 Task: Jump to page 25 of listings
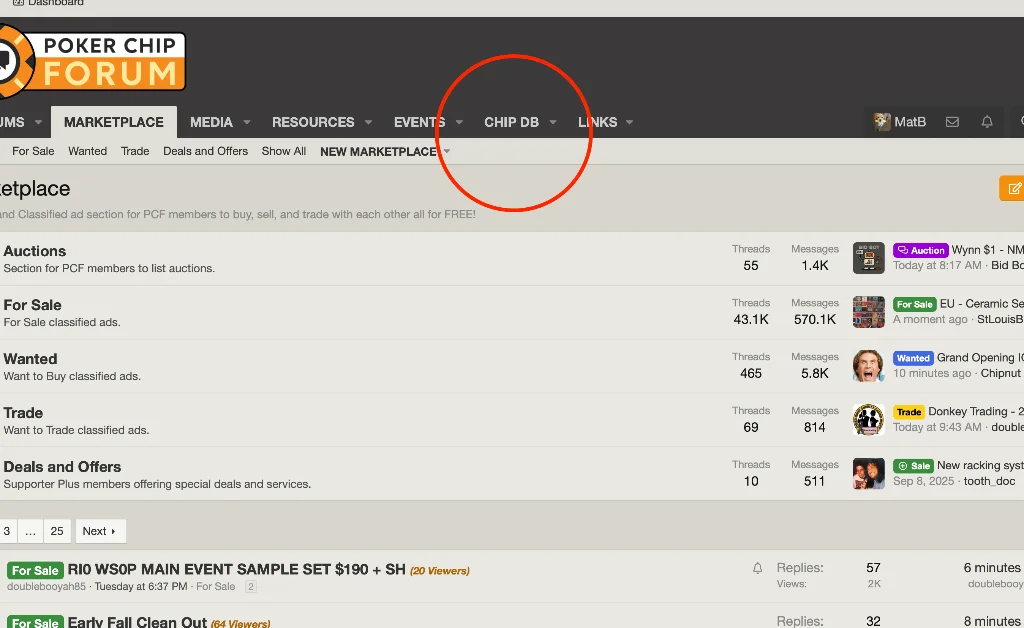(57, 531)
